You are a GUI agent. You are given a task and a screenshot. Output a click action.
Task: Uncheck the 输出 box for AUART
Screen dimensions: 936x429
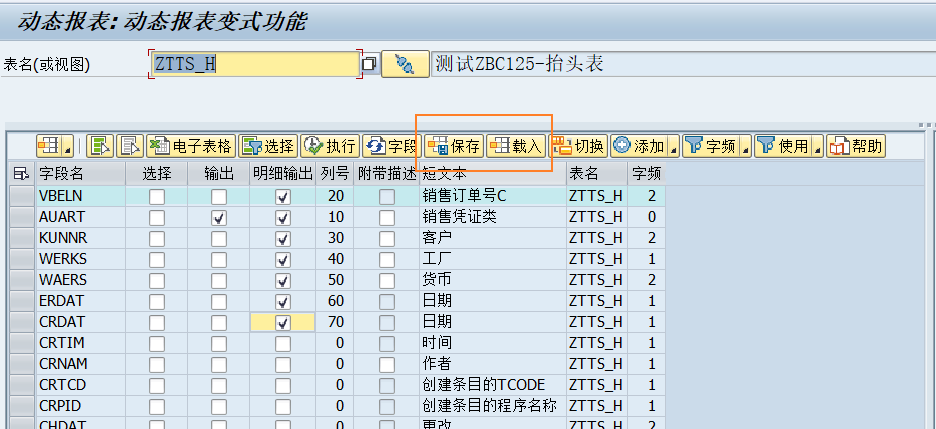(x=219, y=218)
